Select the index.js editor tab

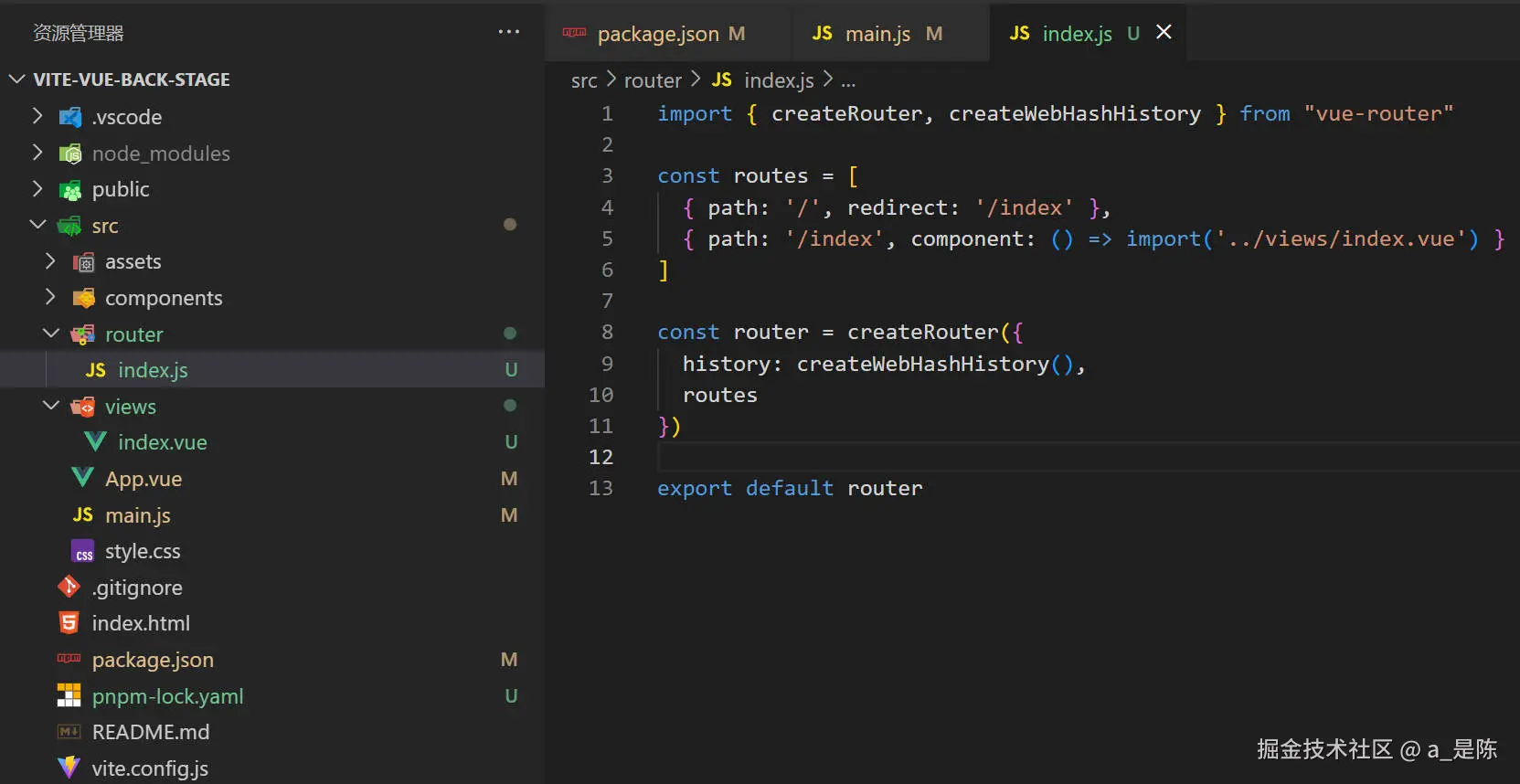pyautogui.click(x=1088, y=33)
